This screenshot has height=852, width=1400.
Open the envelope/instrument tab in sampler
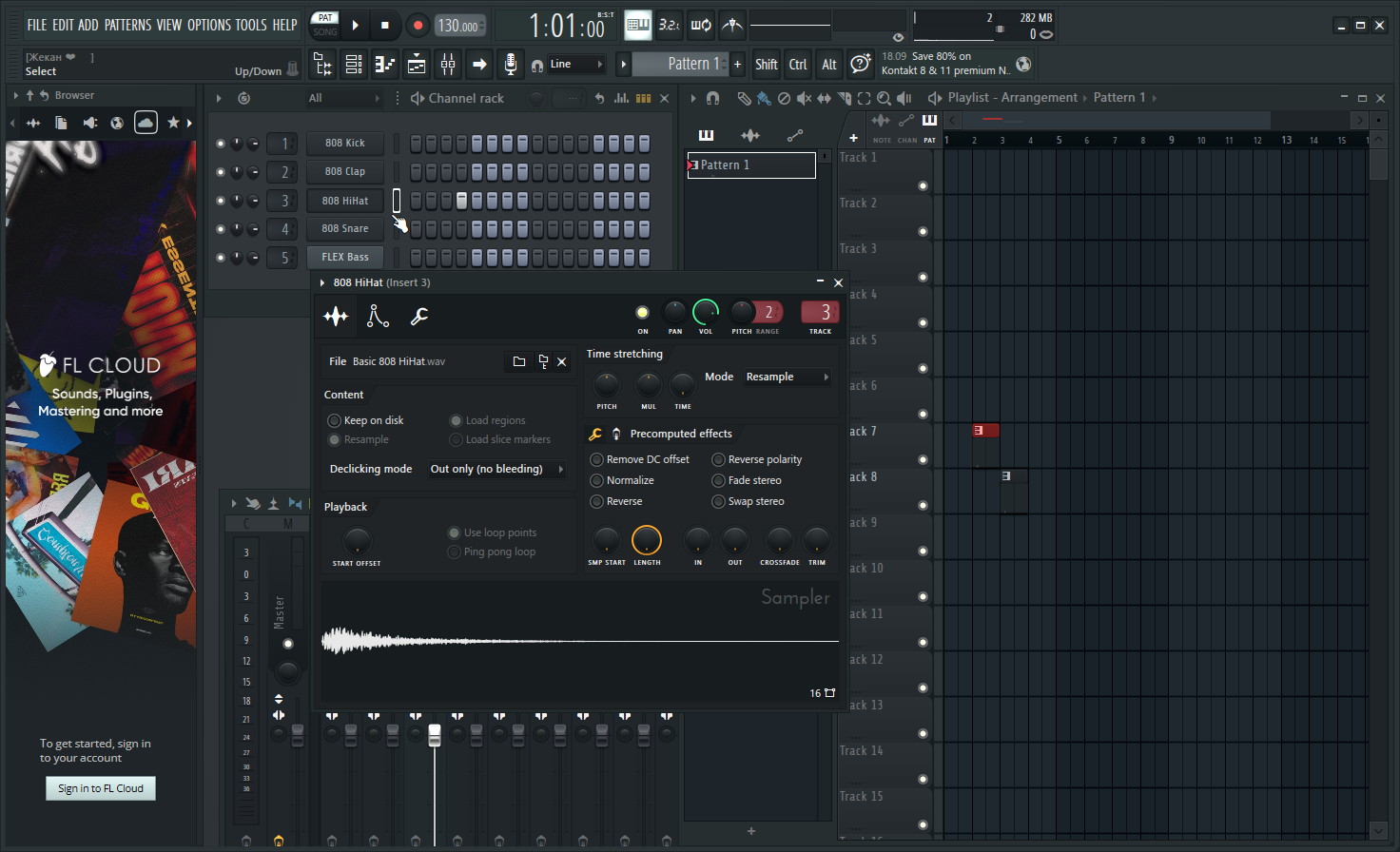(378, 317)
